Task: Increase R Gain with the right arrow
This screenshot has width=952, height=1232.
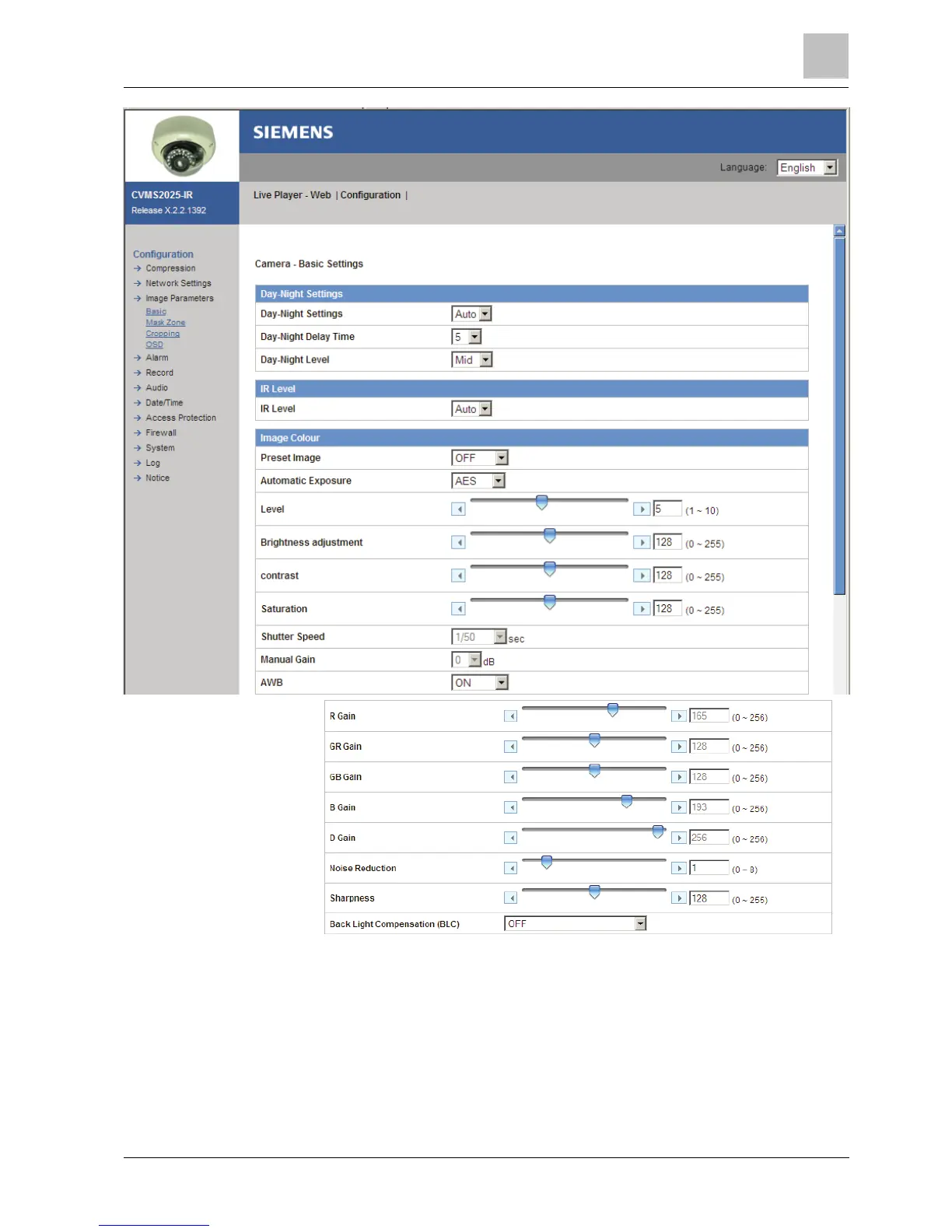Action: [679, 716]
